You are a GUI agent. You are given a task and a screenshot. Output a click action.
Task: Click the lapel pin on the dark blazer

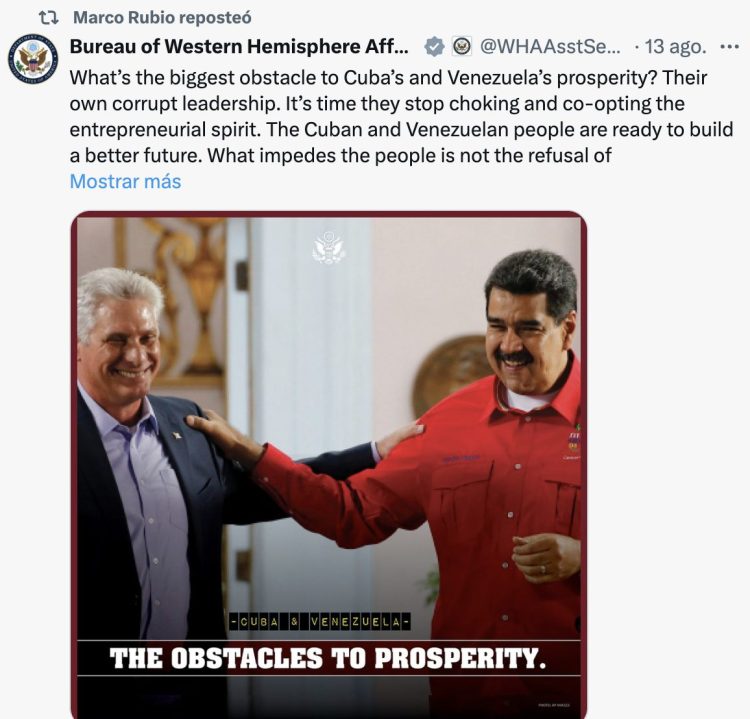coord(176,435)
